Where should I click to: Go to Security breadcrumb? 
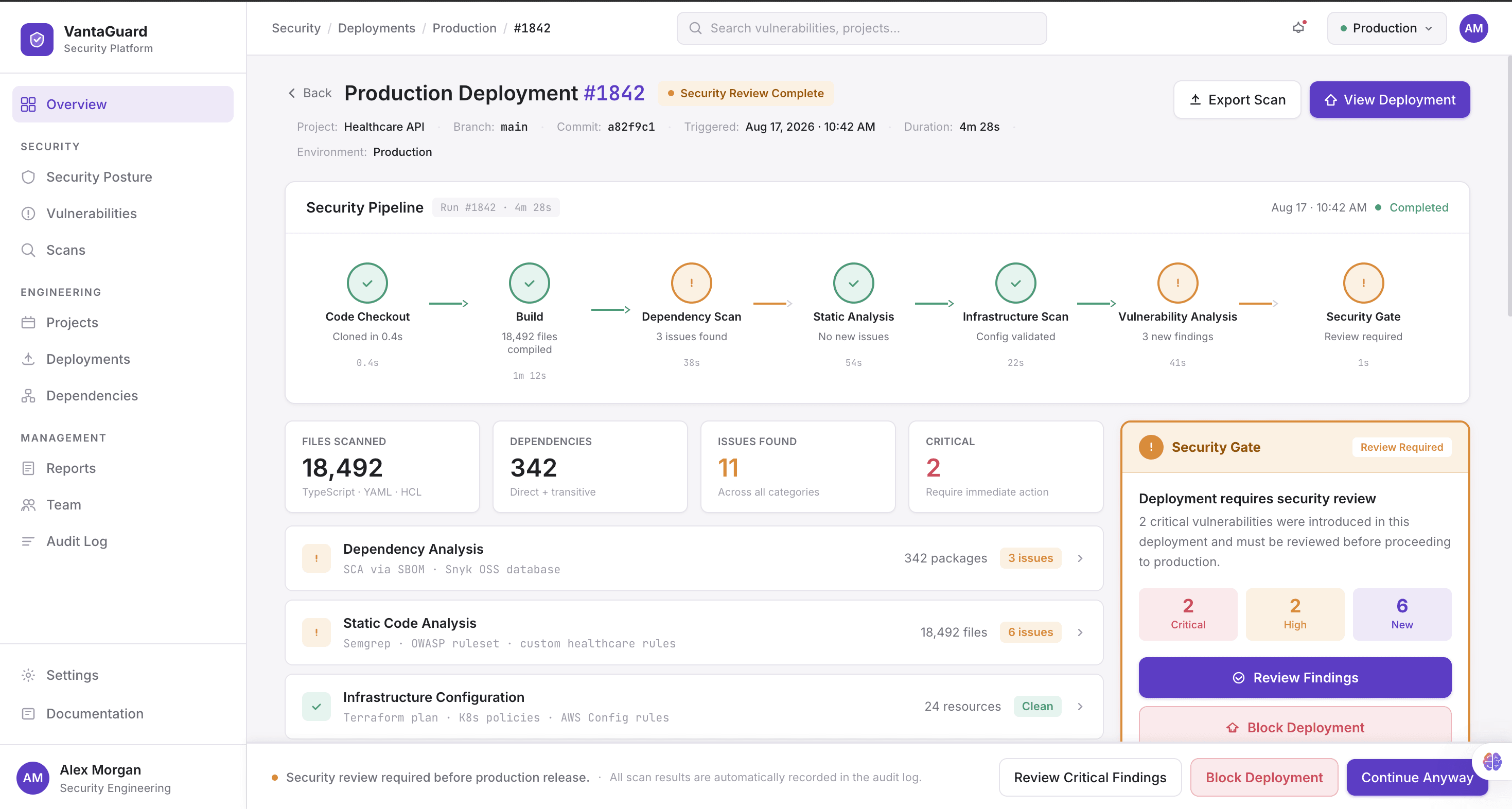(296, 28)
